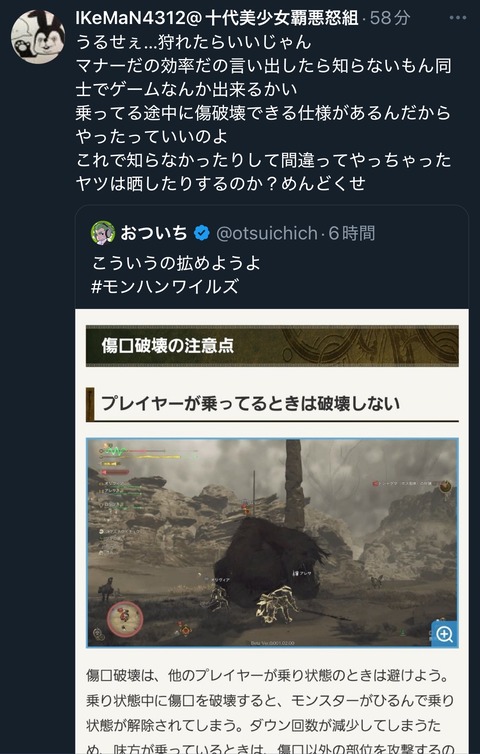Screen dimensions: 480x754
Task: Tap the magnifier zoom icon on game screenshot
Action: 444,634
